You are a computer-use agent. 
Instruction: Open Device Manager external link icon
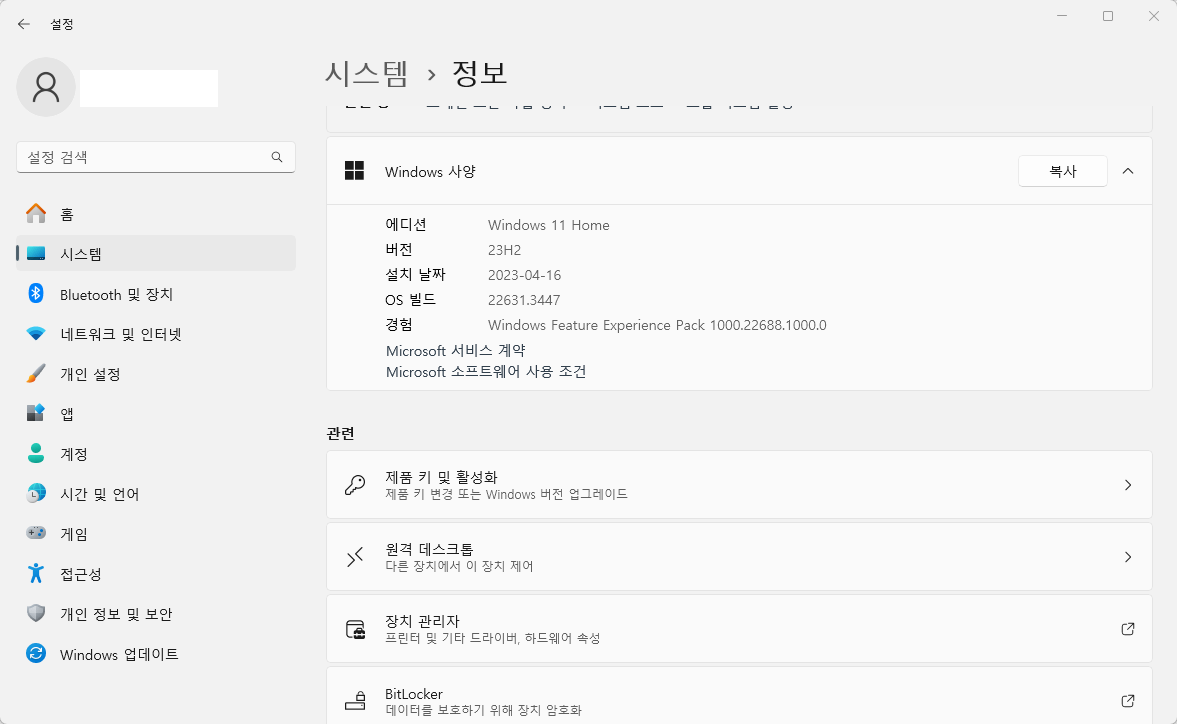(1127, 629)
